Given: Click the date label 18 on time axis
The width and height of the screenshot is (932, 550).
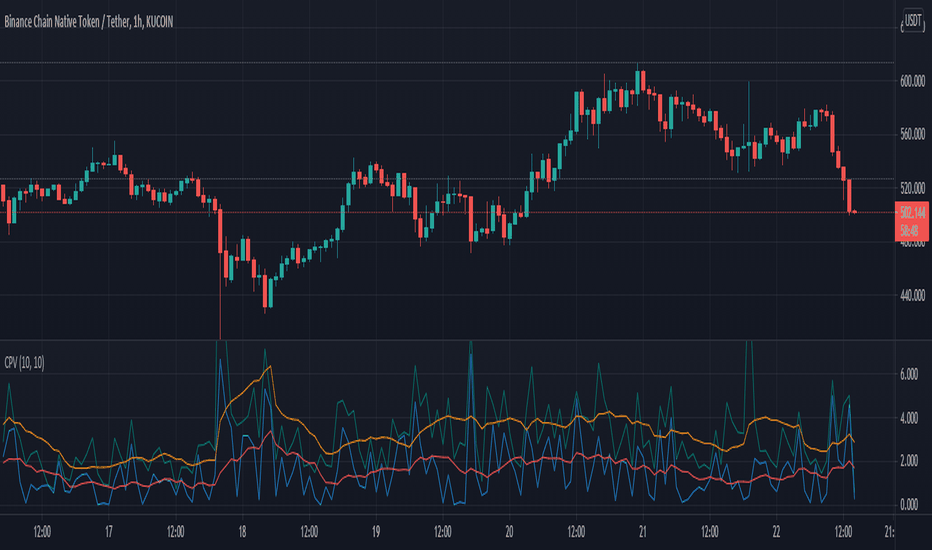Looking at the screenshot, I should pyautogui.click(x=242, y=532).
